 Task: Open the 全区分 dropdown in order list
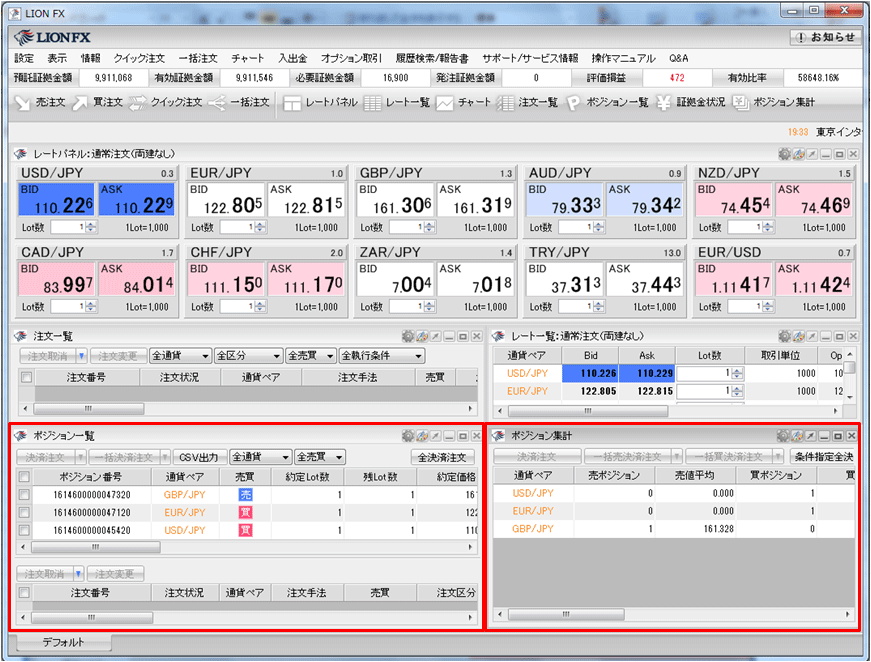(x=248, y=355)
